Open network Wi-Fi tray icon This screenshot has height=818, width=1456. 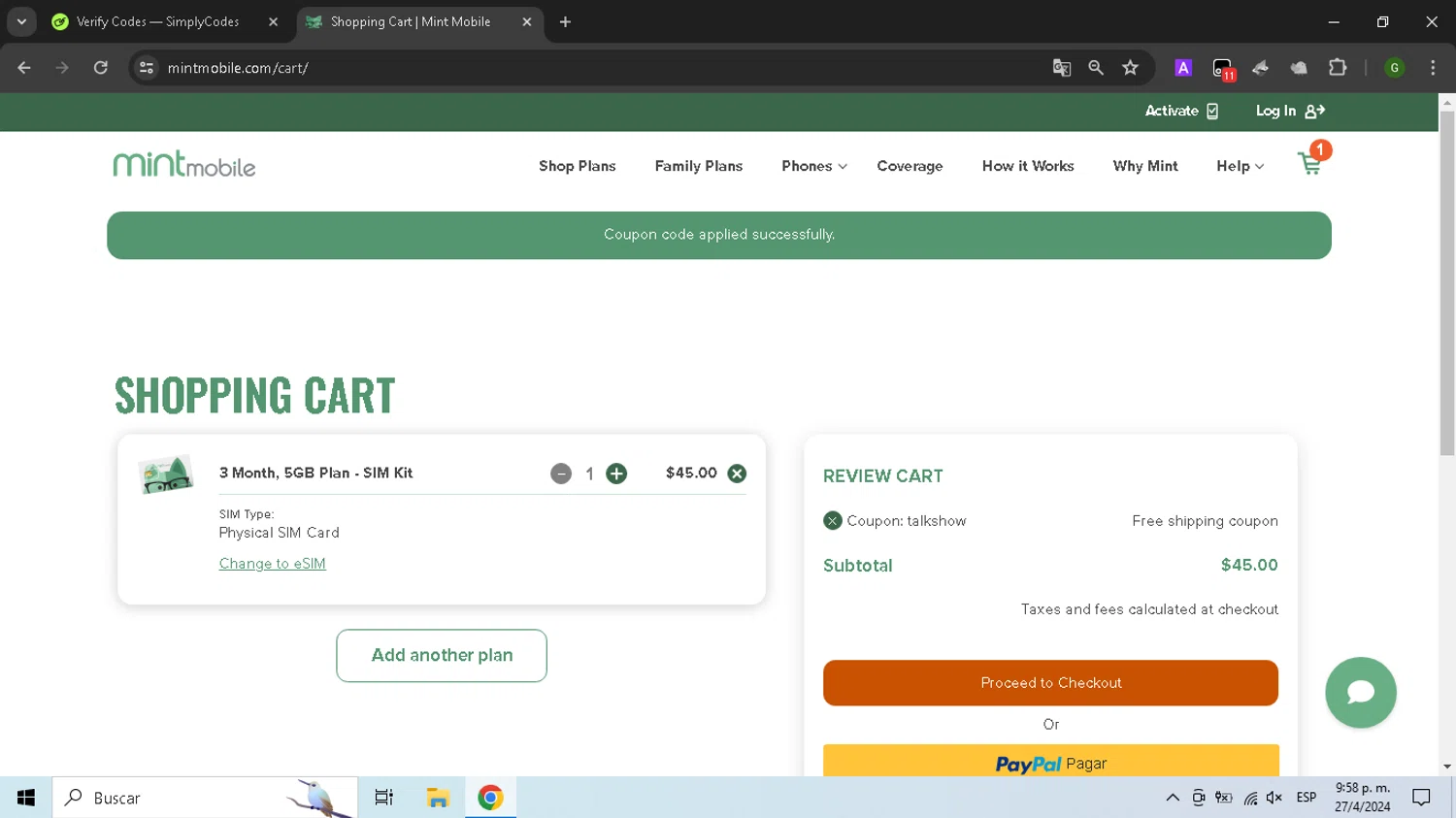[x=1250, y=798]
